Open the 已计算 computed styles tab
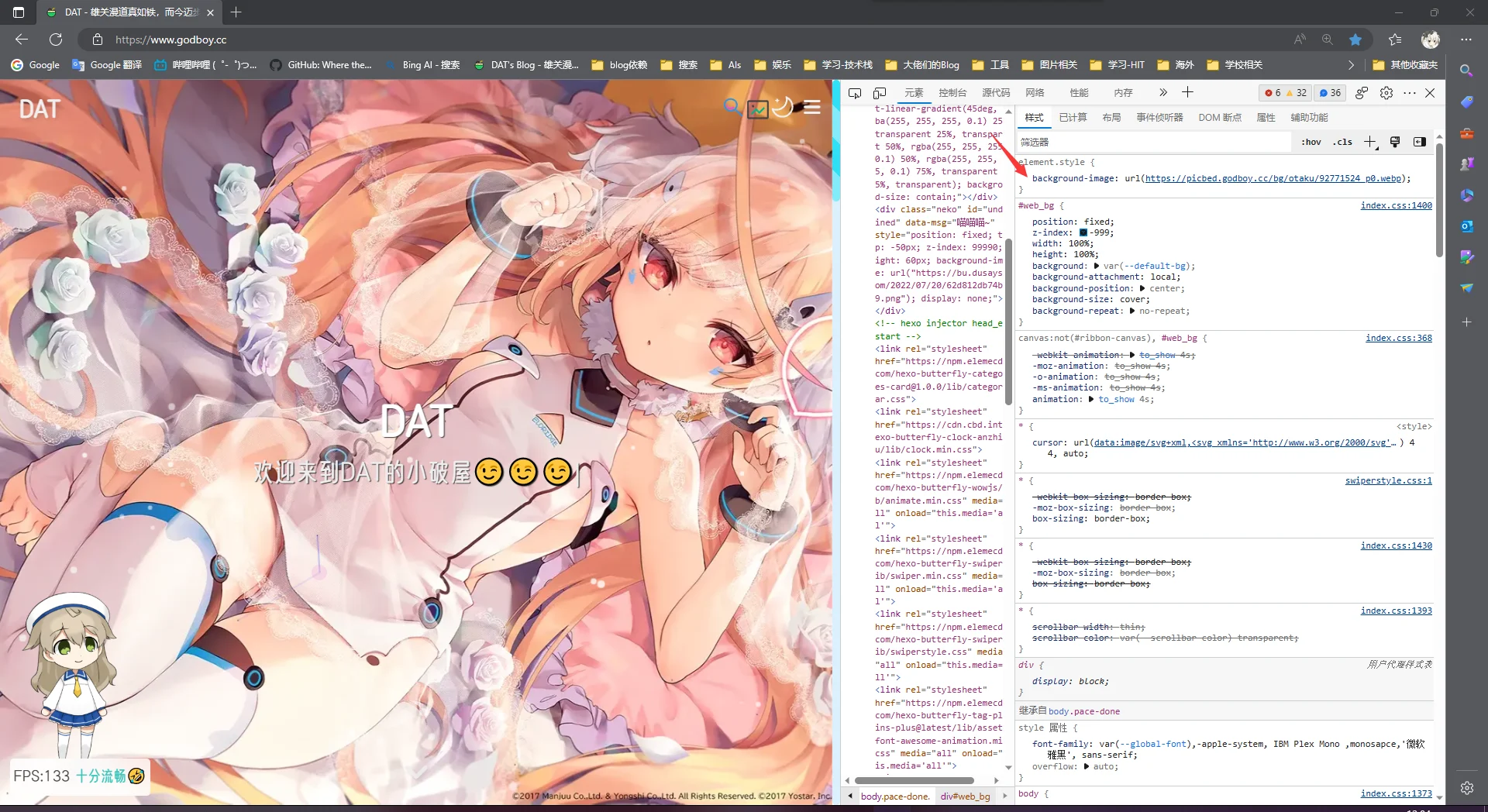Viewport: 1488px width, 812px height. tap(1073, 118)
